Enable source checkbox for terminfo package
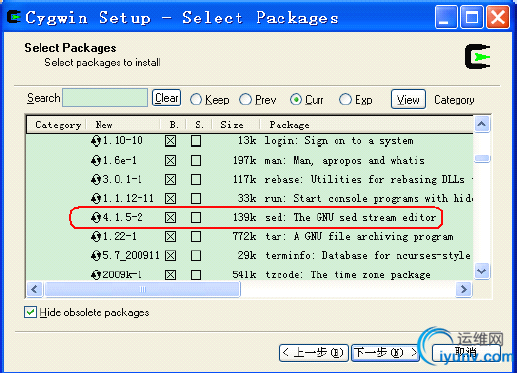Screen dimensions: 520x373 (196, 256)
